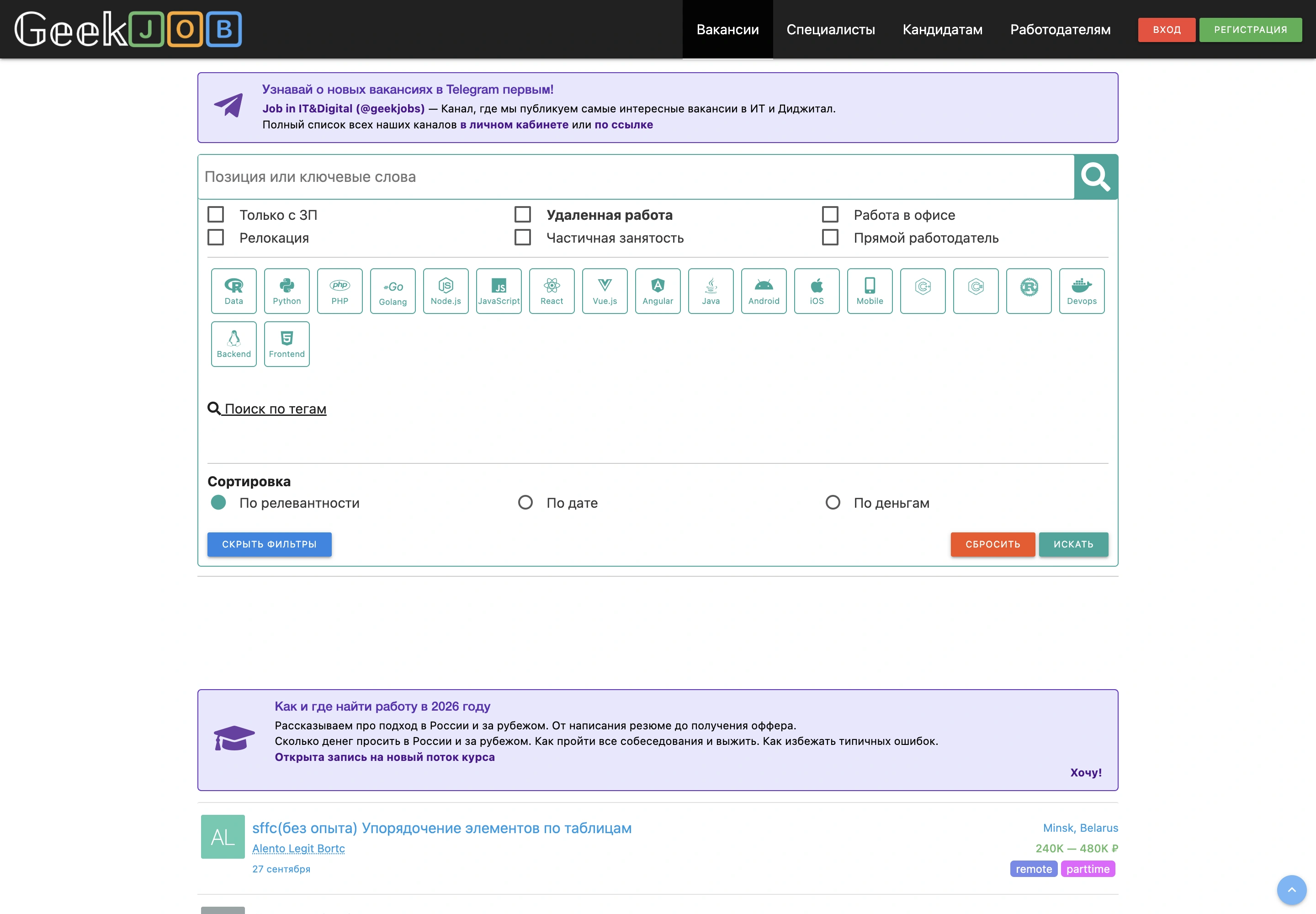
Task: Select the Node.js tag icon
Action: click(x=446, y=291)
